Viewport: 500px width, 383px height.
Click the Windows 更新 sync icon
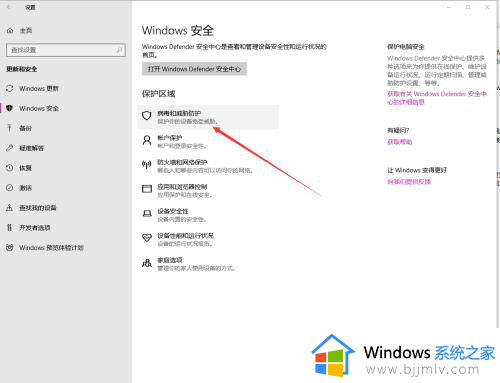point(10,89)
